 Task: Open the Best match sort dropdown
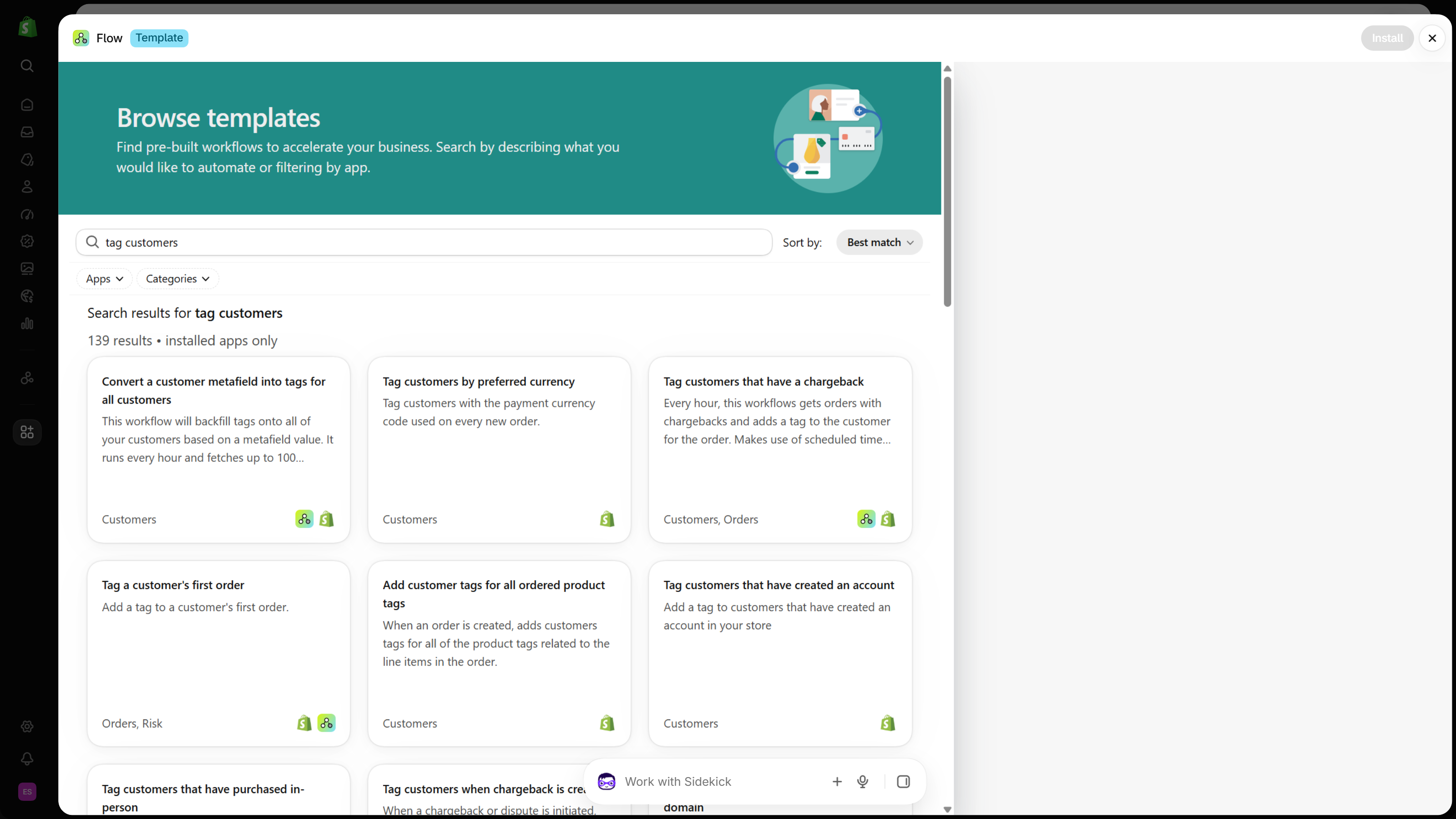(x=880, y=243)
